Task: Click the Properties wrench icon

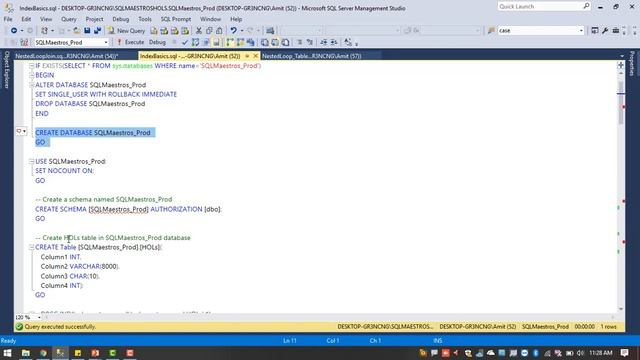Action: (605, 31)
